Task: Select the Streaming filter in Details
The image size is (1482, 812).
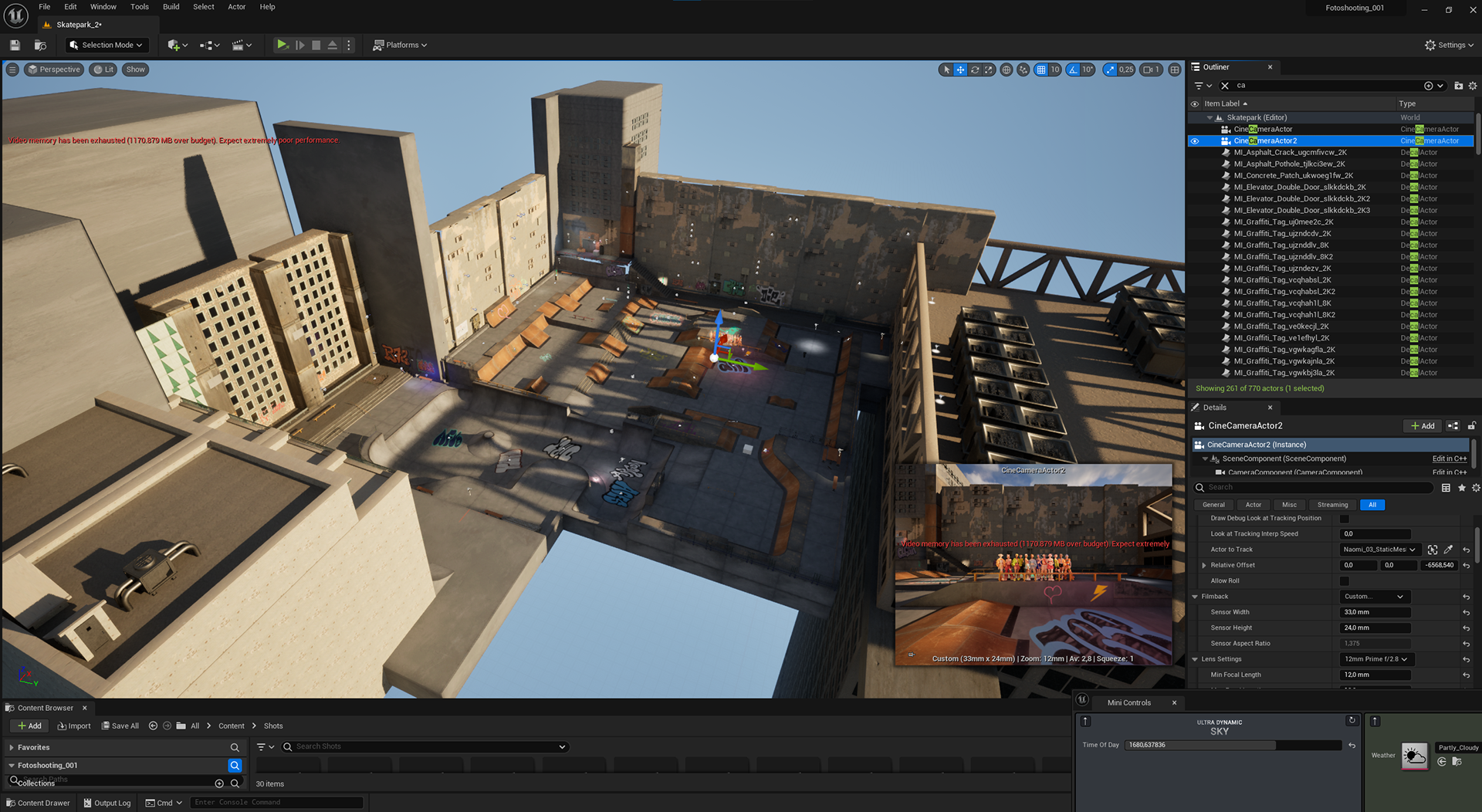Action: pos(1332,505)
